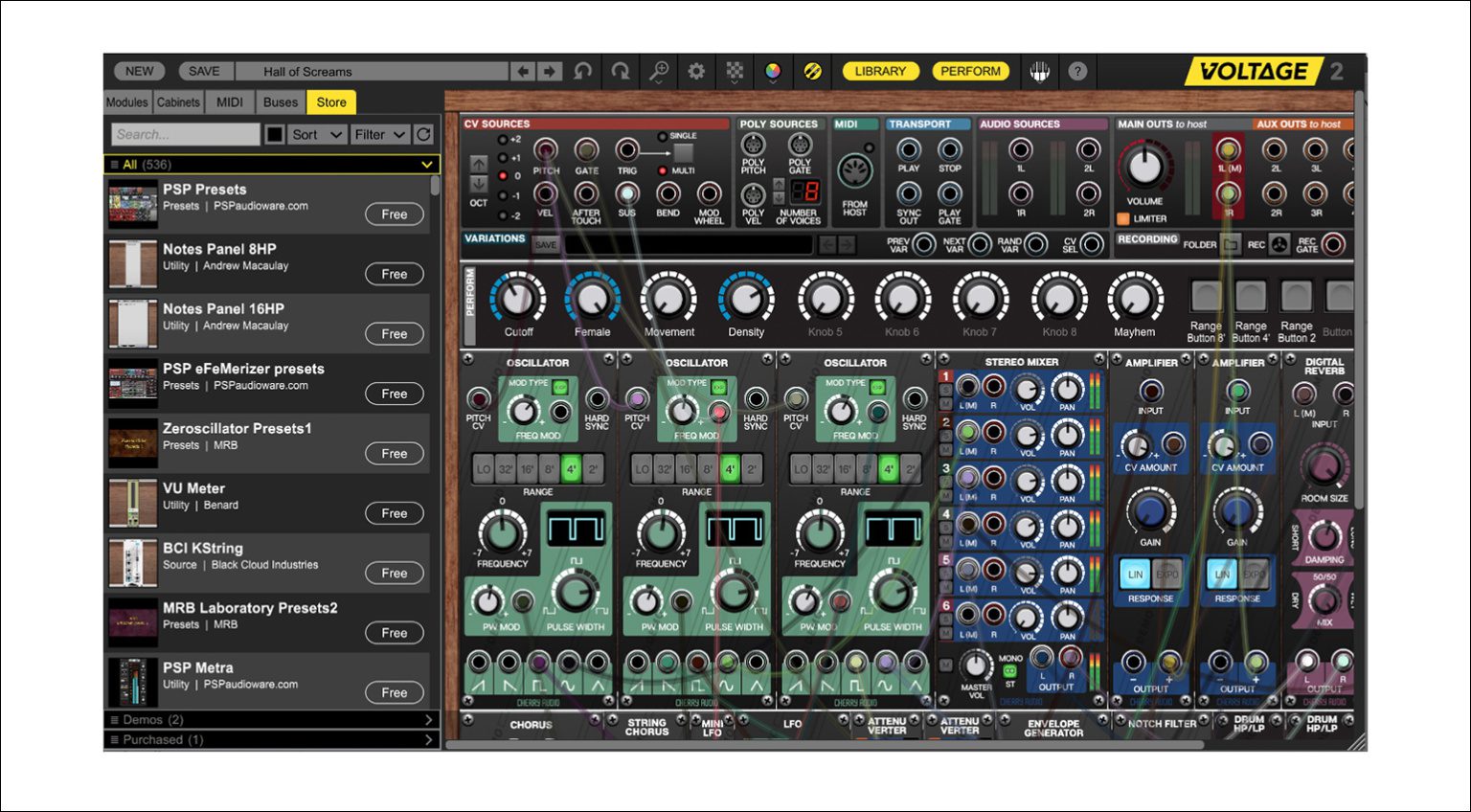Expand the Demos section

[x=271, y=719]
